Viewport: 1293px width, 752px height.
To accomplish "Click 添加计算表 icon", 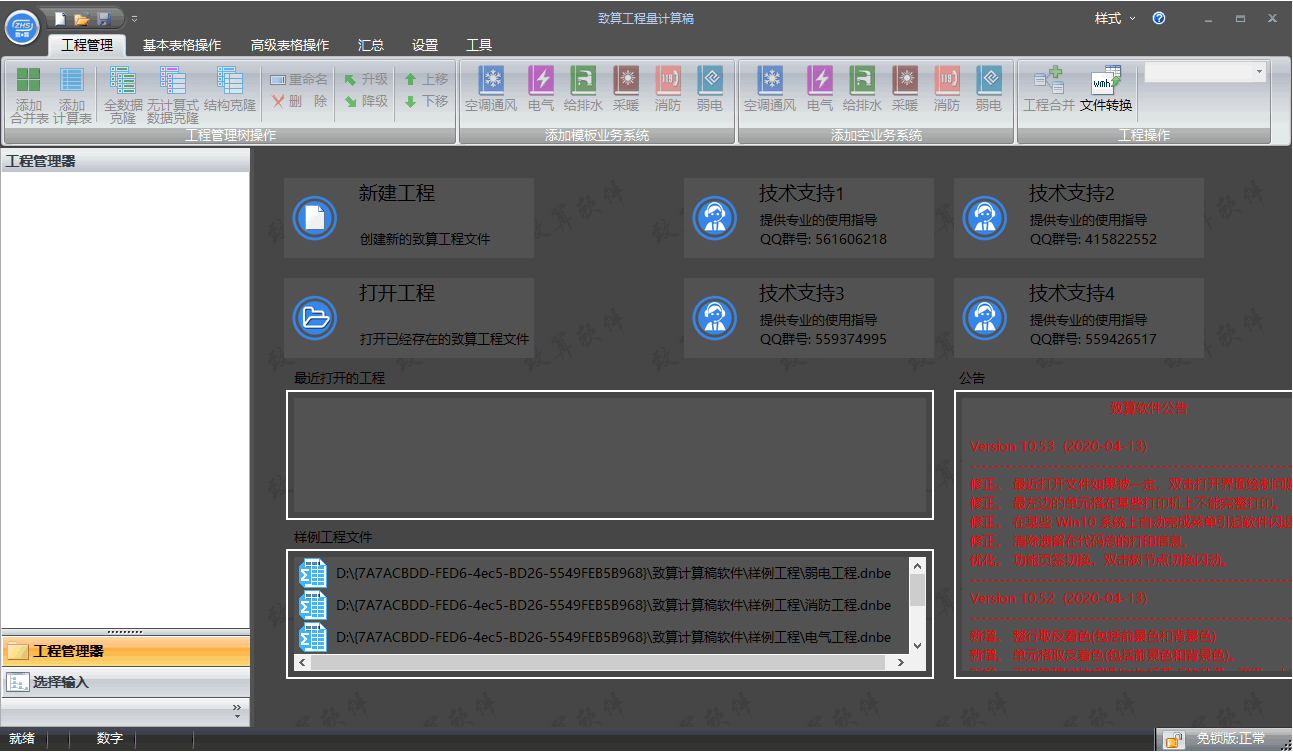I will pos(72,95).
